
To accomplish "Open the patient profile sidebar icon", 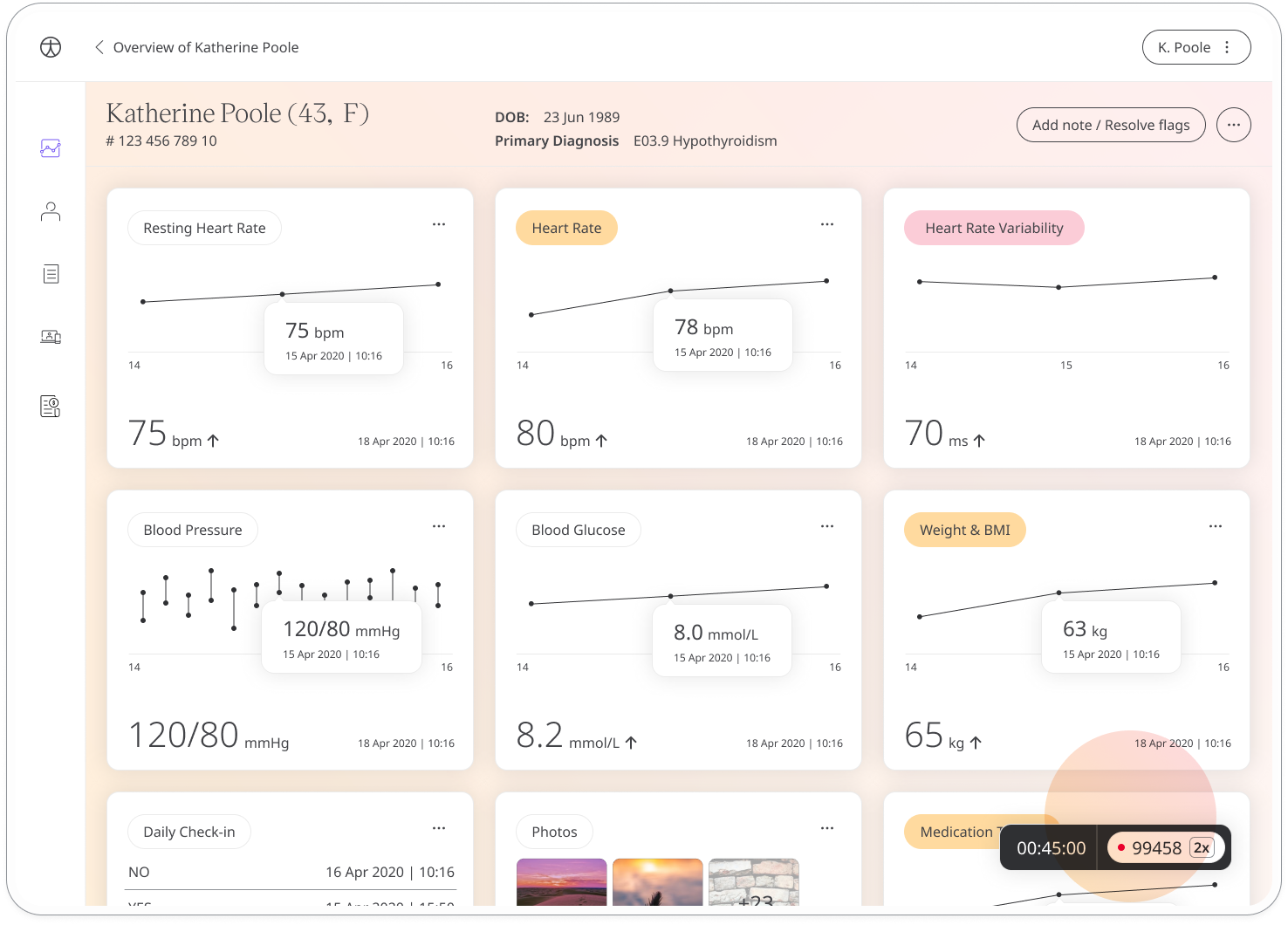I will click(51, 211).
